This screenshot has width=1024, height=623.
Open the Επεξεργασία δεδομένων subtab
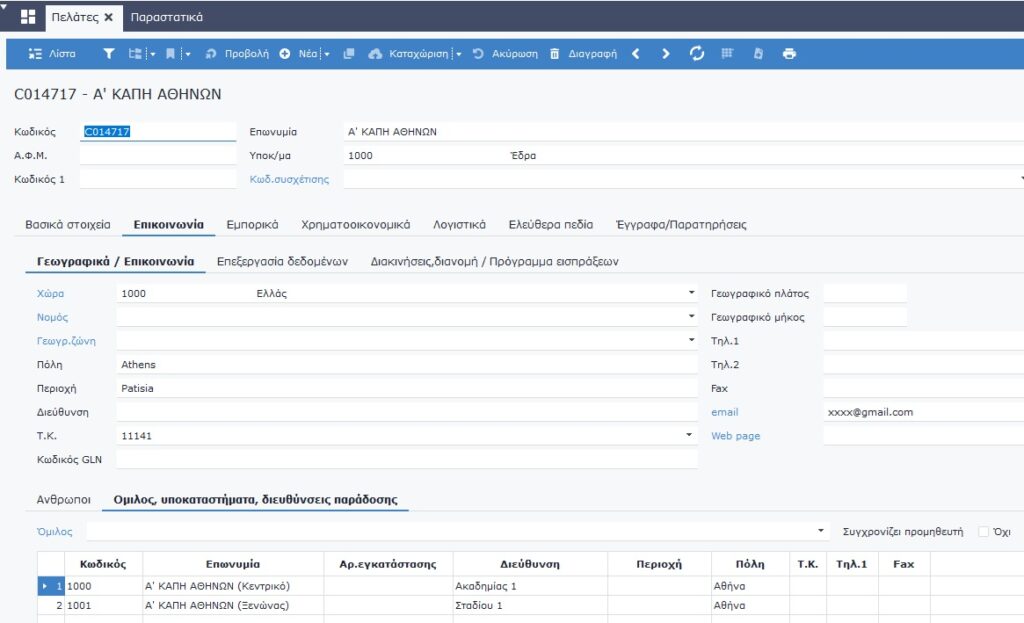point(282,261)
